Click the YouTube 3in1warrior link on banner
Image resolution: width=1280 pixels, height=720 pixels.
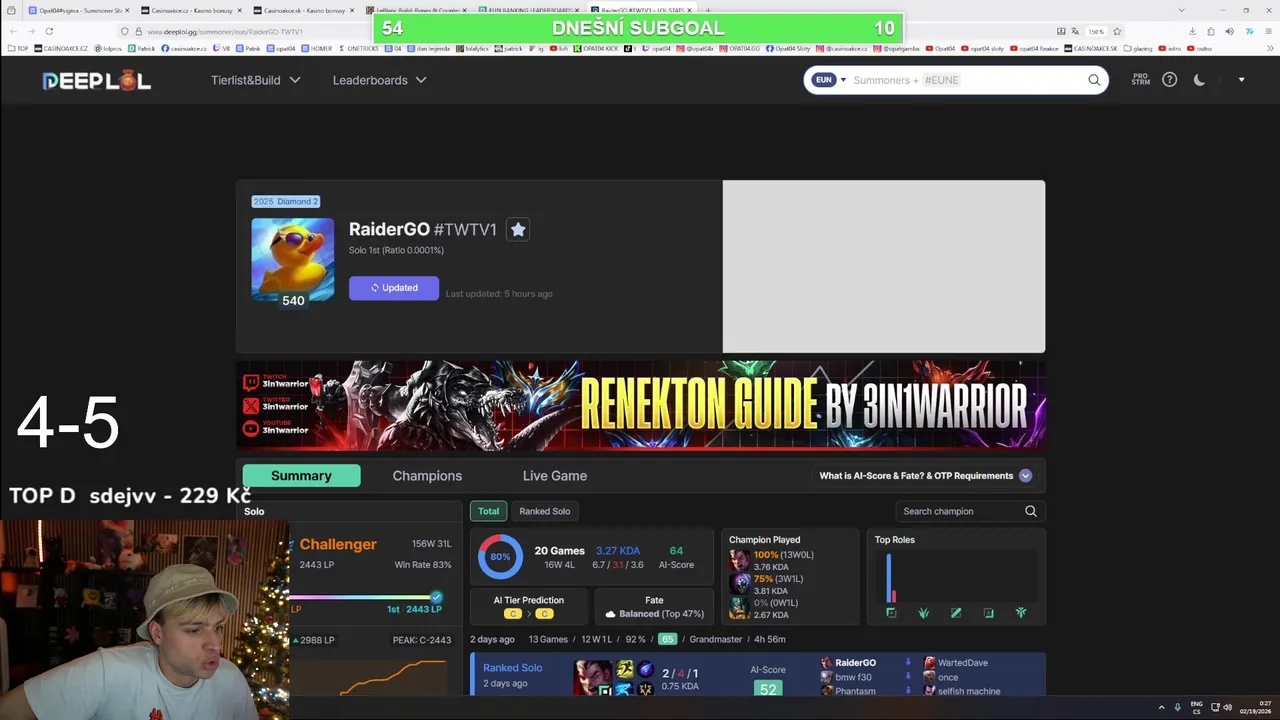pyautogui.click(x=277, y=428)
